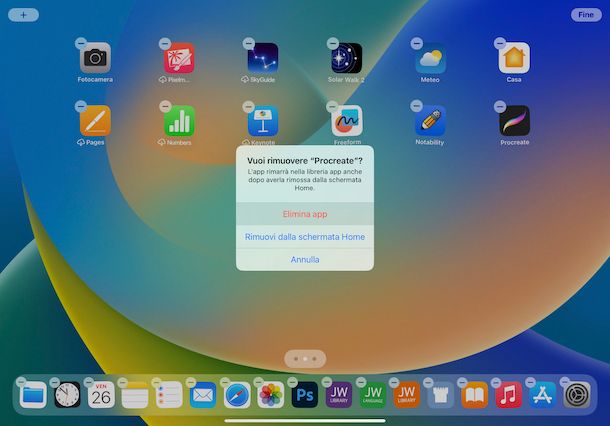Launch Safari from the dock
610x426 pixels.
click(237, 395)
